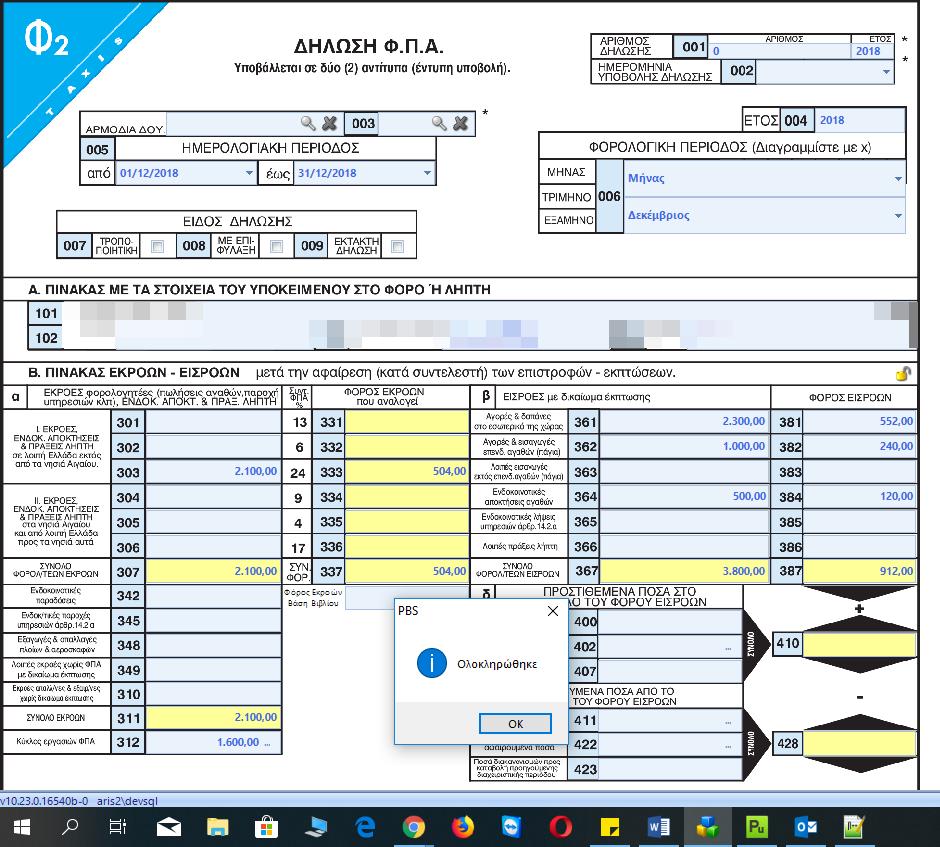
Task: Click into input field 306
Action: [213, 547]
